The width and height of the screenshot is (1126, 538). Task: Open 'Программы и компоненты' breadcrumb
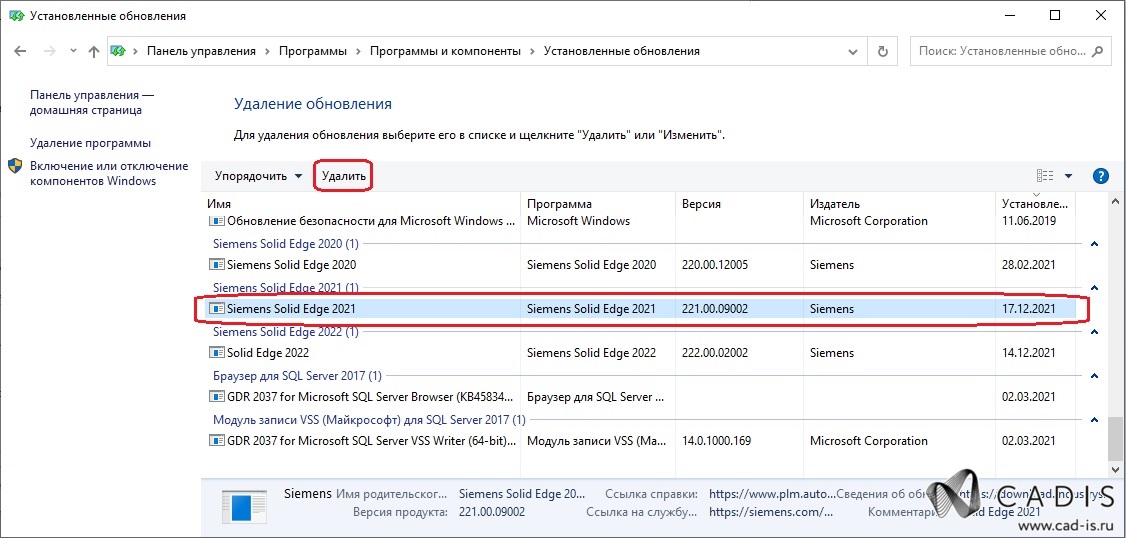[x=445, y=51]
